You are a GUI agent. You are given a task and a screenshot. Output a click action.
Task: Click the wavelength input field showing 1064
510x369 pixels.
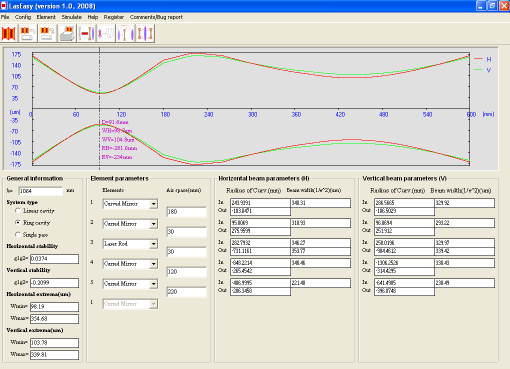pyautogui.click(x=40, y=191)
